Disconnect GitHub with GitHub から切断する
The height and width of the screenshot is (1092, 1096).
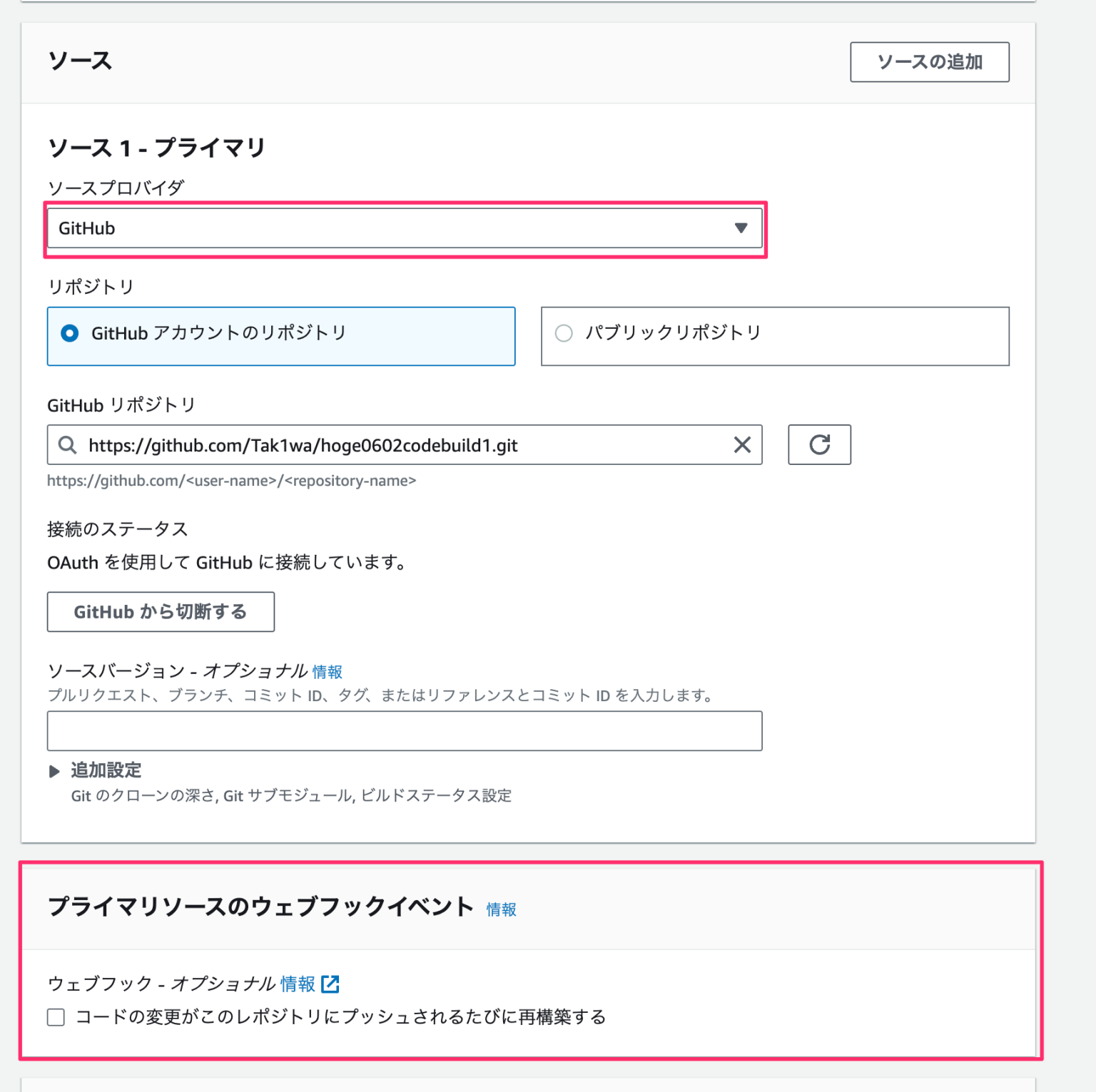coord(160,611)
